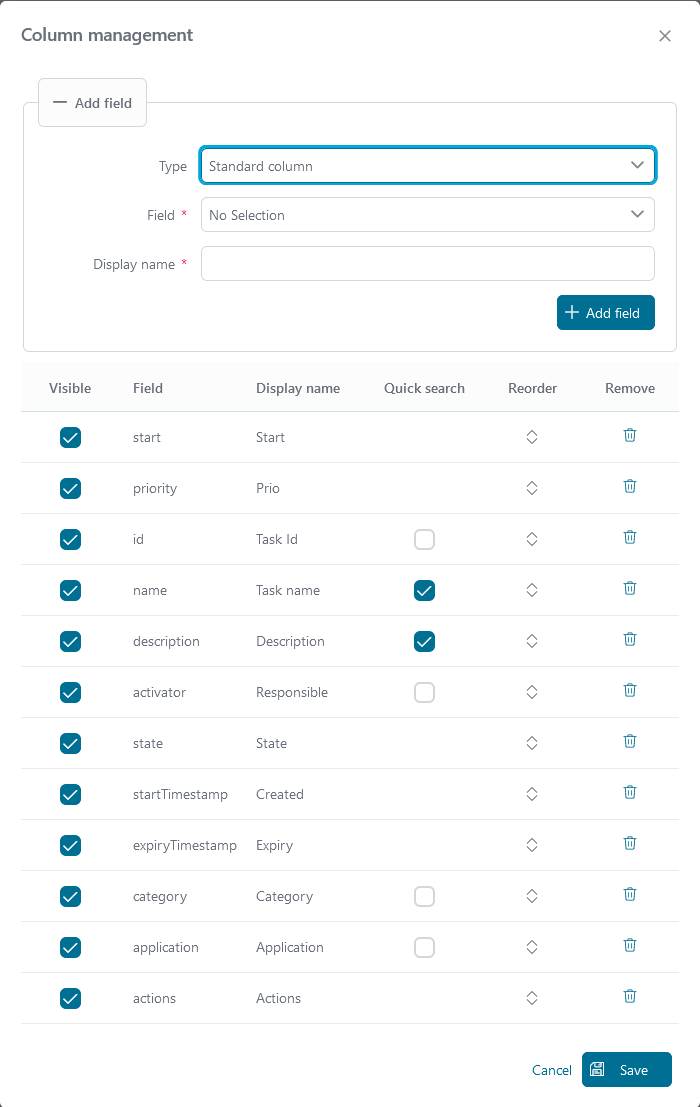Viewport: 700px width, 1107px height.
Task: Delete the application field row
Action: coord(630,945)
